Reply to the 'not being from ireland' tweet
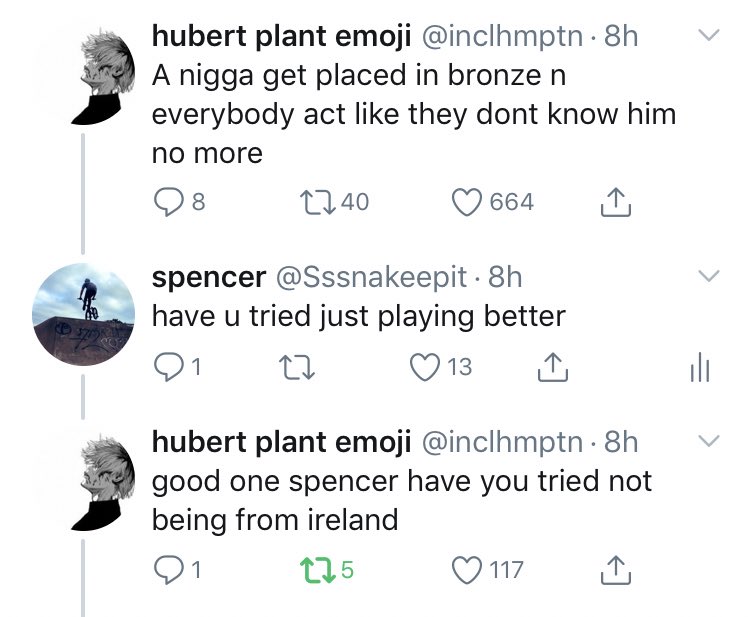Viewport: 750px width, 617px height. (167, 570)
